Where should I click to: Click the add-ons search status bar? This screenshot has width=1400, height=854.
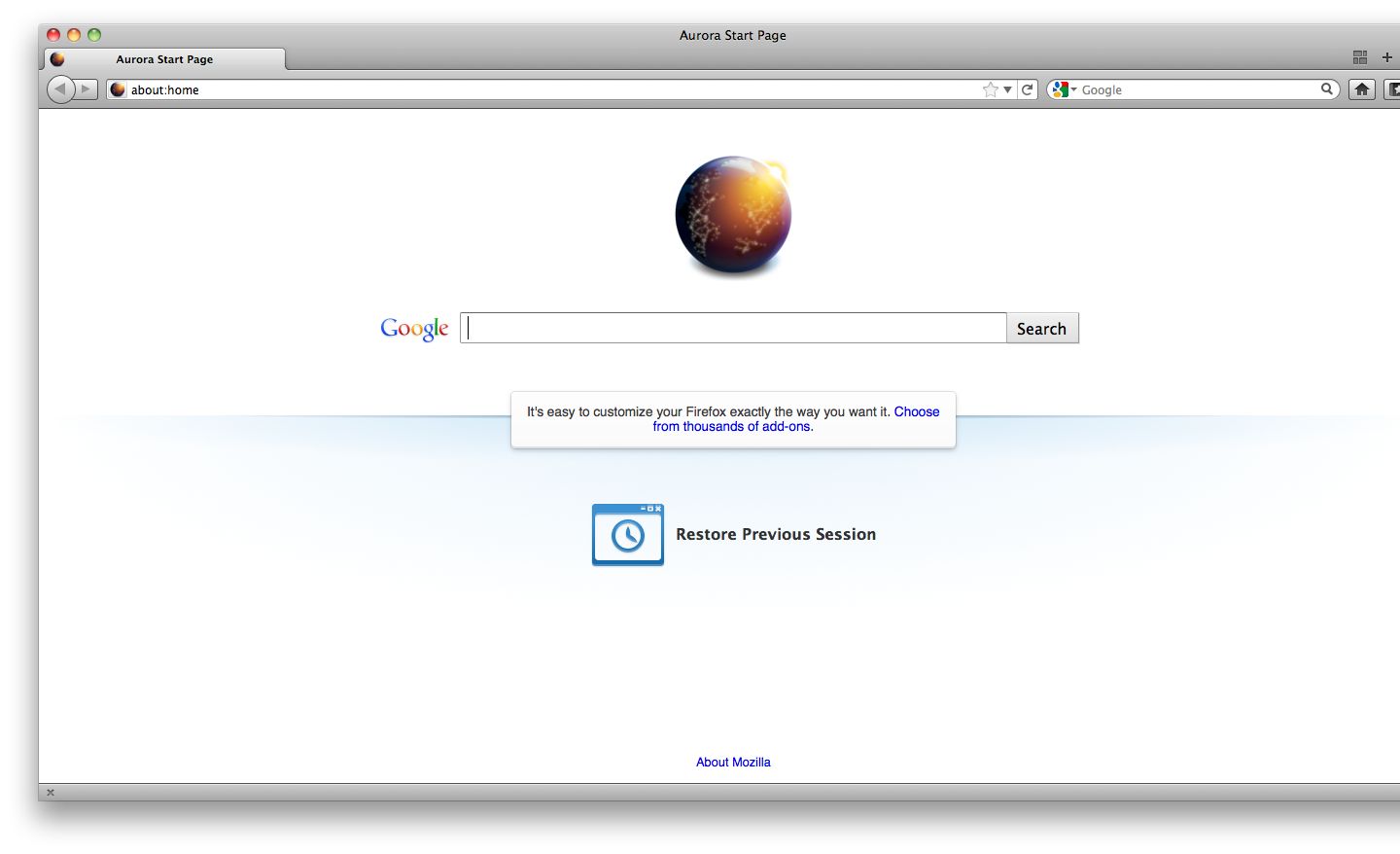click(733, 419)
